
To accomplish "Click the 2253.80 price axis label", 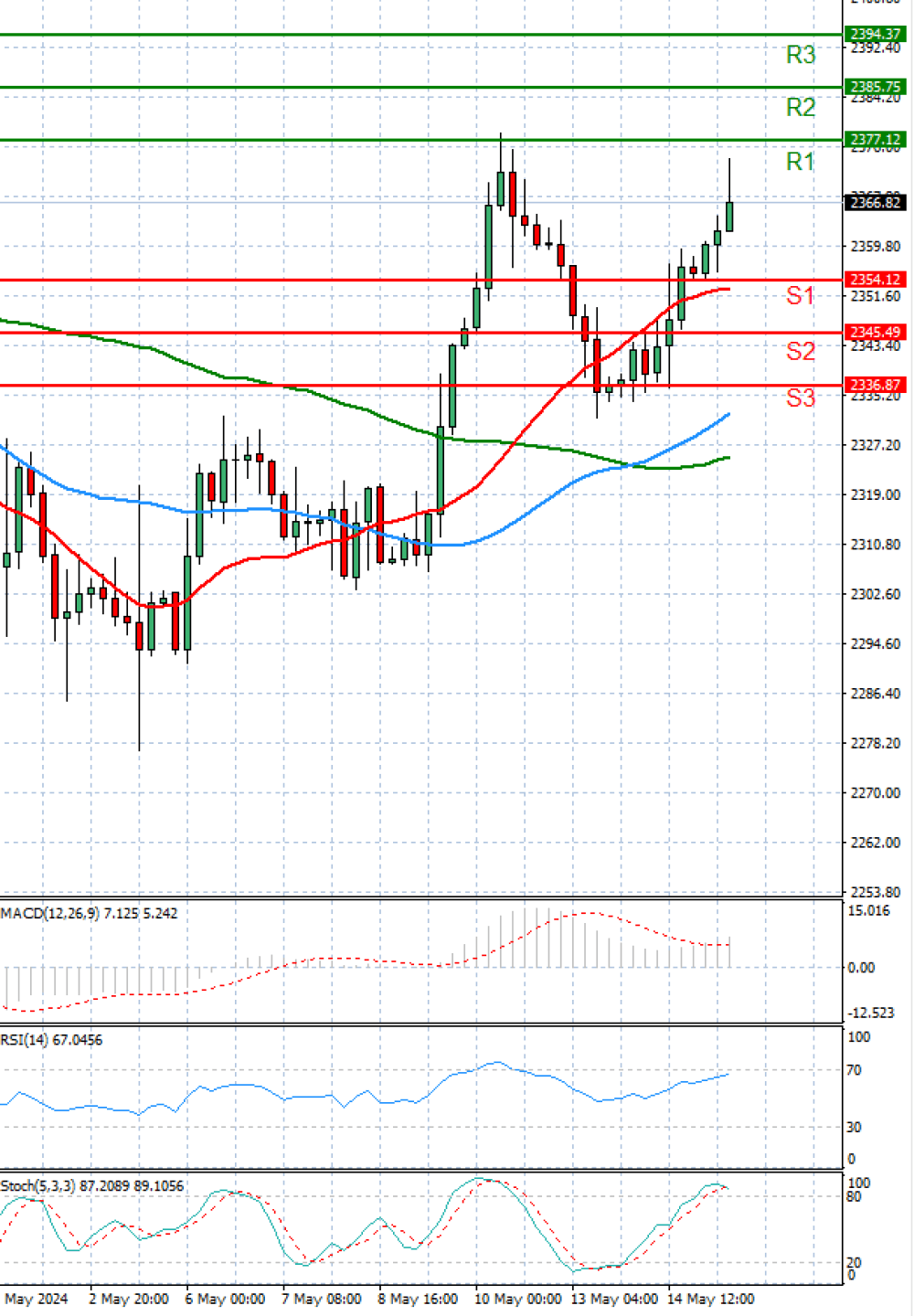I will [x=875, y=892].
